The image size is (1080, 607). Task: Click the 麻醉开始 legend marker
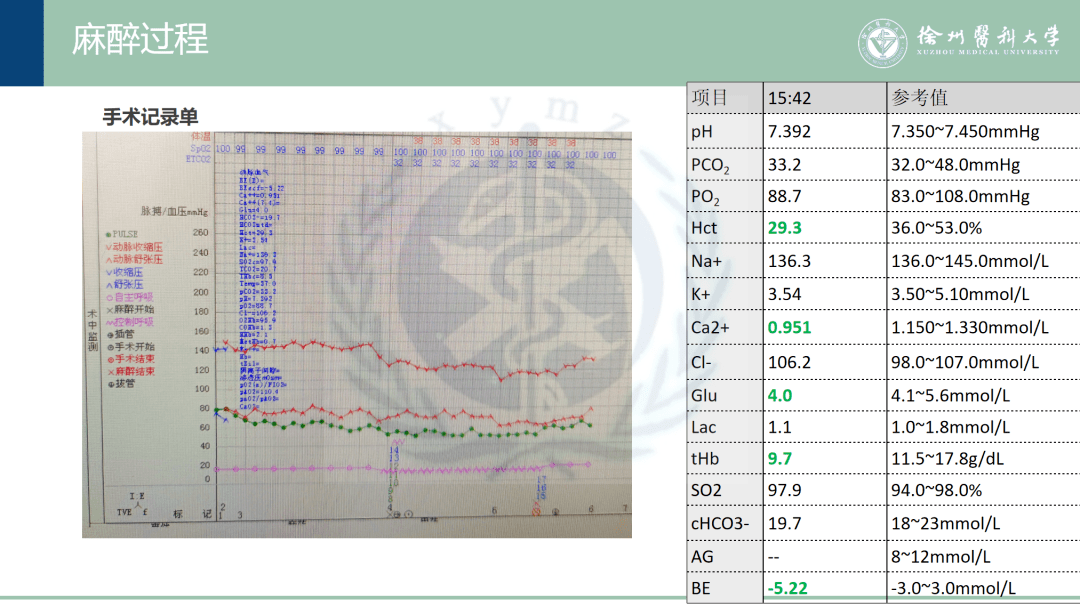(x=109, y=309)
